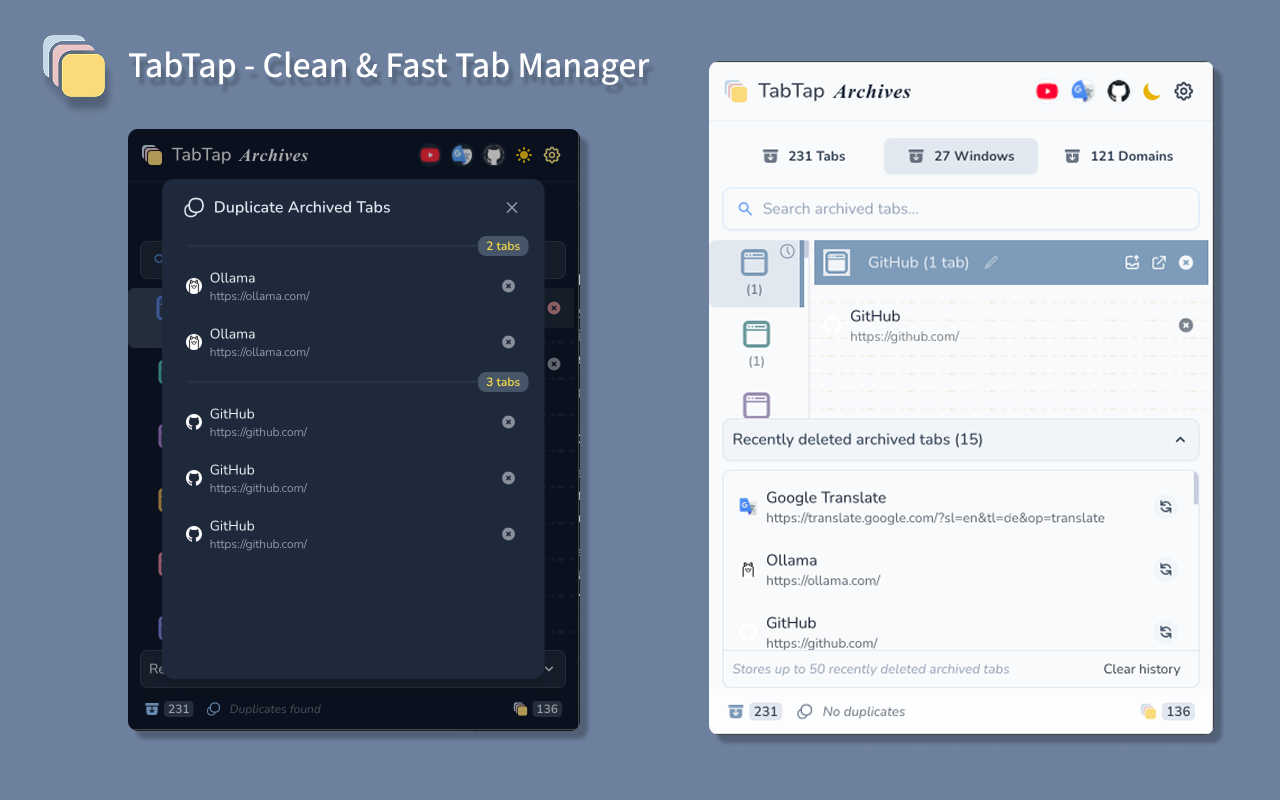Rename 'GitHub (1 tab)' using the pencil icon
Screen dimensions: 1280x800
tap(991, 262)
